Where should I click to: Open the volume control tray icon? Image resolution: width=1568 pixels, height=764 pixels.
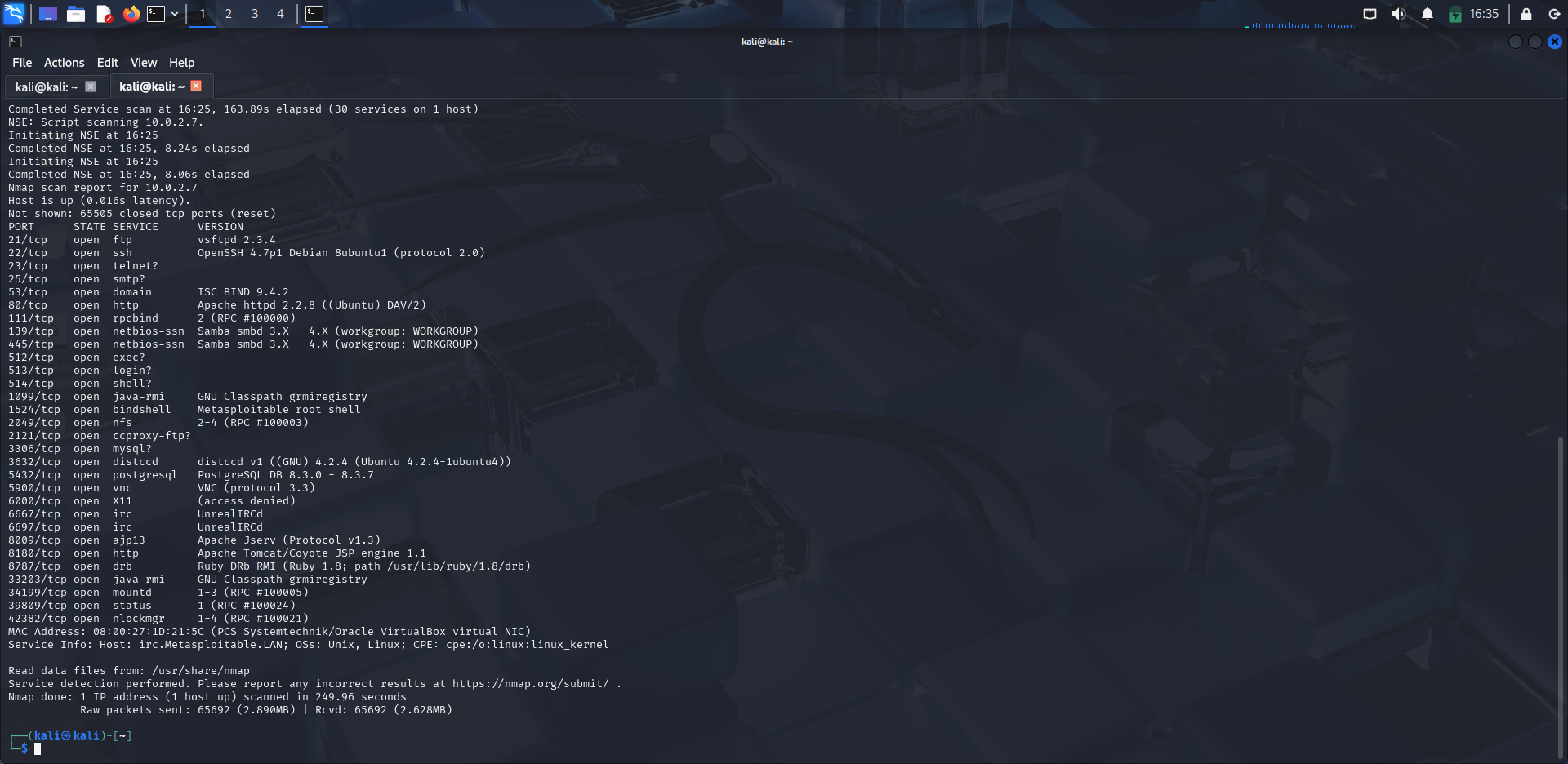[x=1399, y=14]
